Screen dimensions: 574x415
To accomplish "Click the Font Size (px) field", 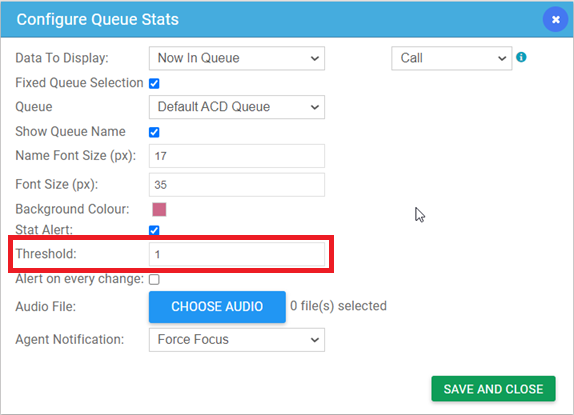I will click(x=237, y=185).
